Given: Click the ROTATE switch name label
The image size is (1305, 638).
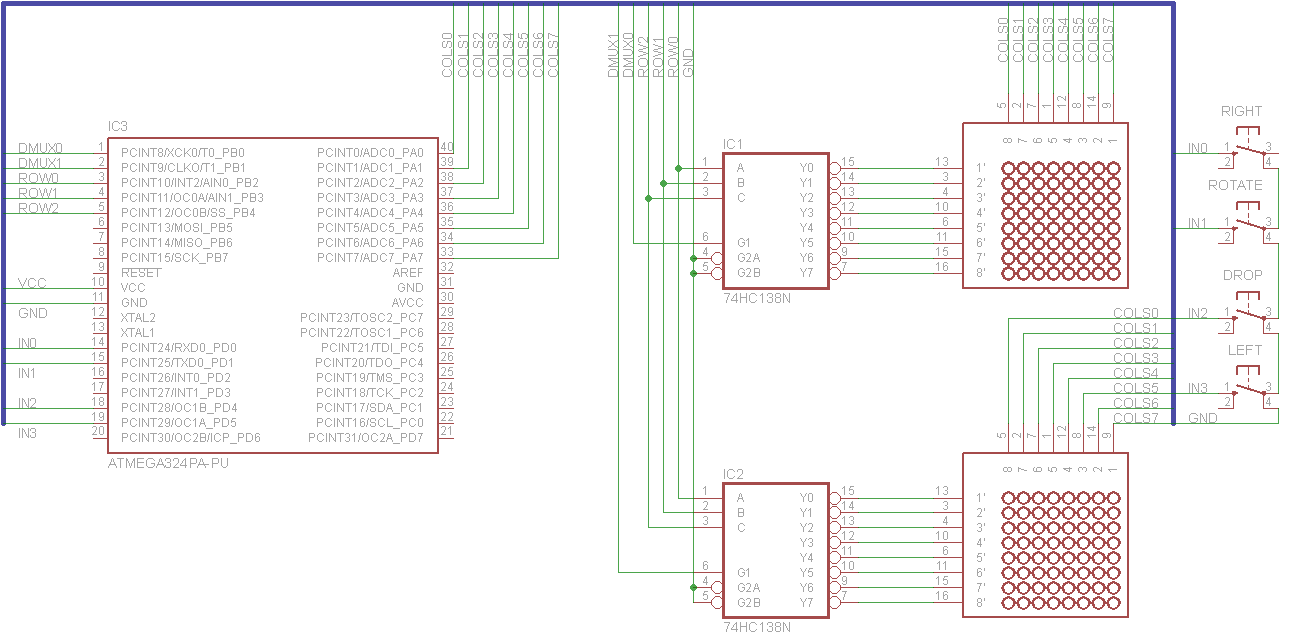Looking at the screenshot, I should (x=1235, y=185).
